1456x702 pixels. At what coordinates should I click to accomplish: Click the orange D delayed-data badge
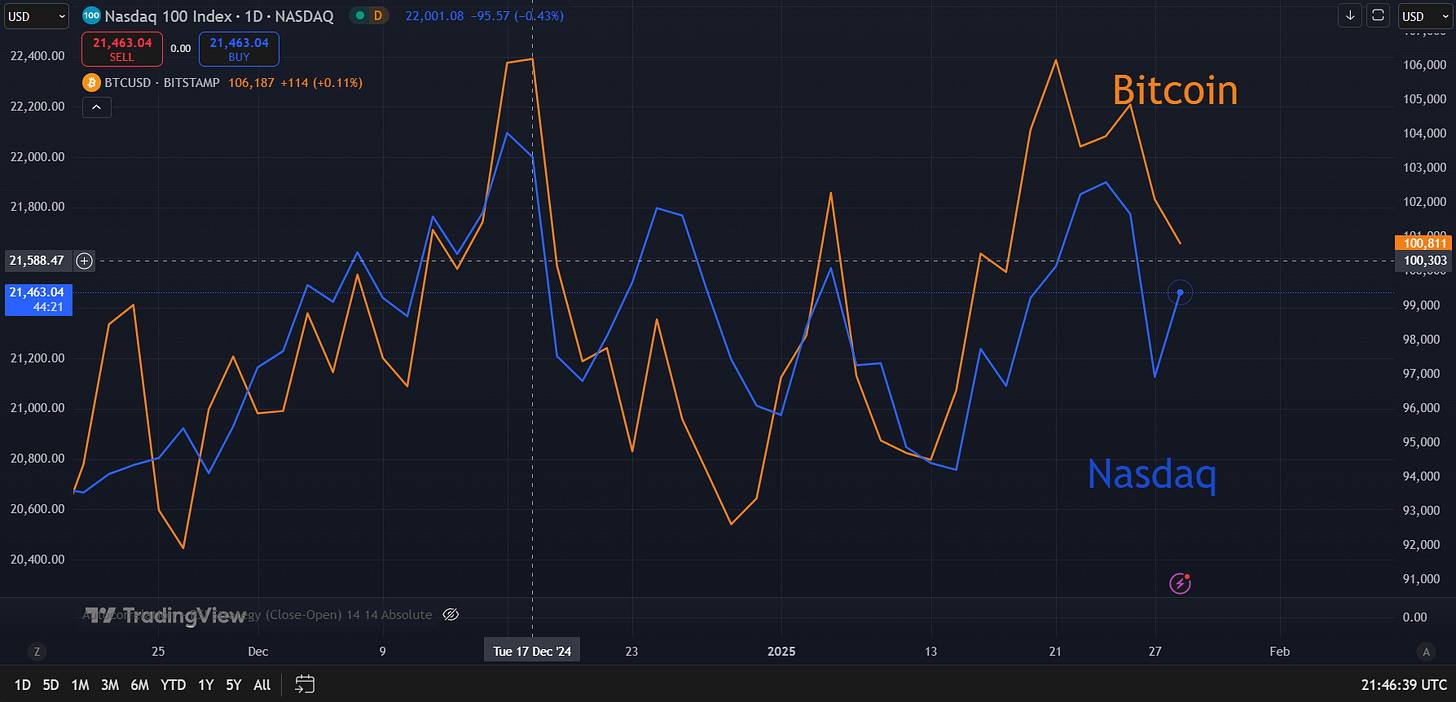pyautogui.click(x=377, y=15)
